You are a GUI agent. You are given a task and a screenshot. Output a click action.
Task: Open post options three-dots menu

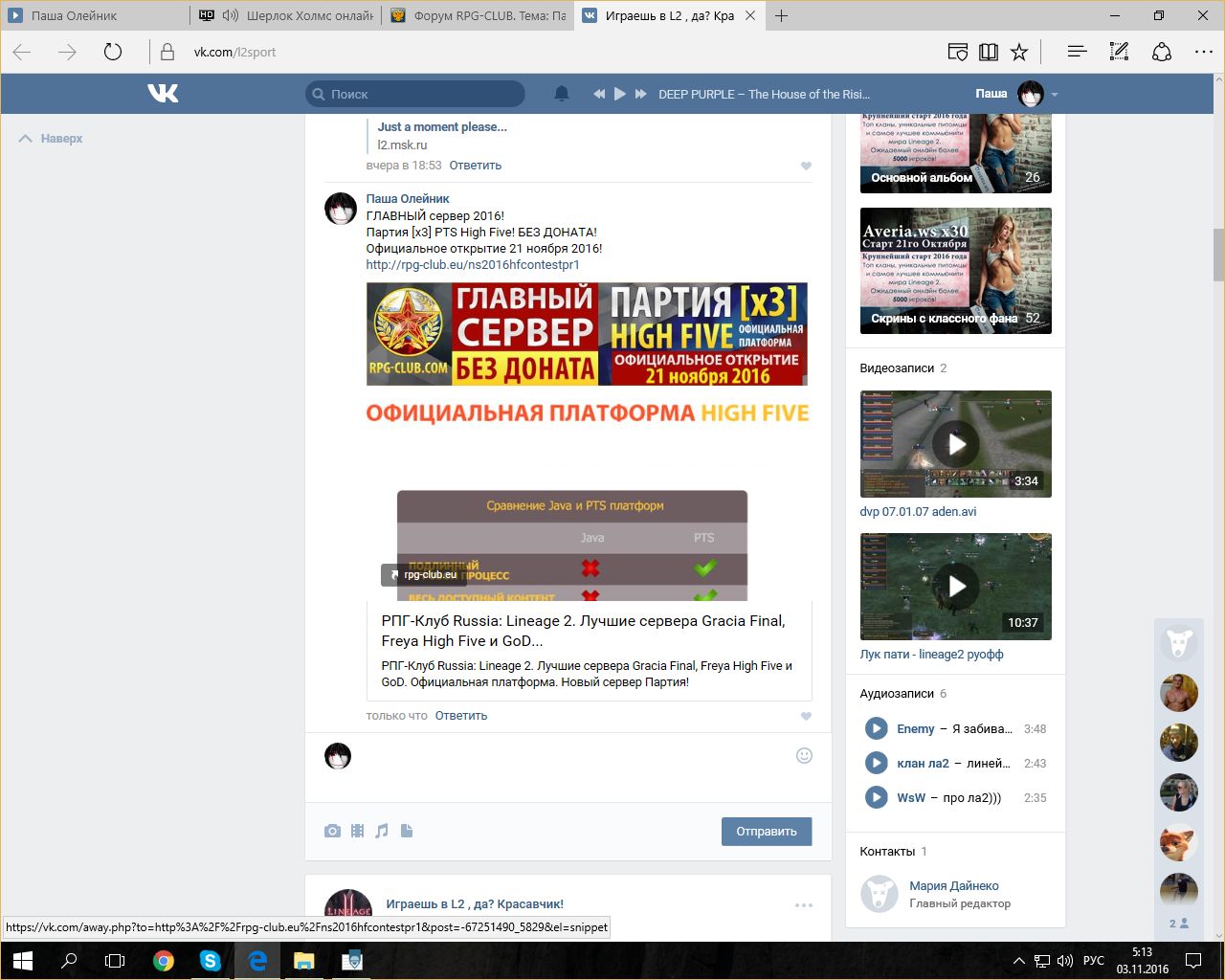804,904
